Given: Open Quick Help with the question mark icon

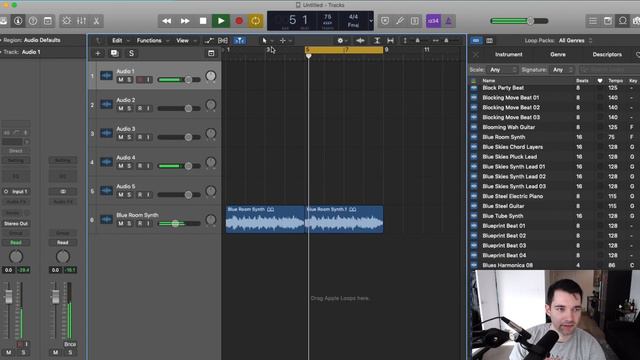Looking at the screenshot, I should (33, 21).
